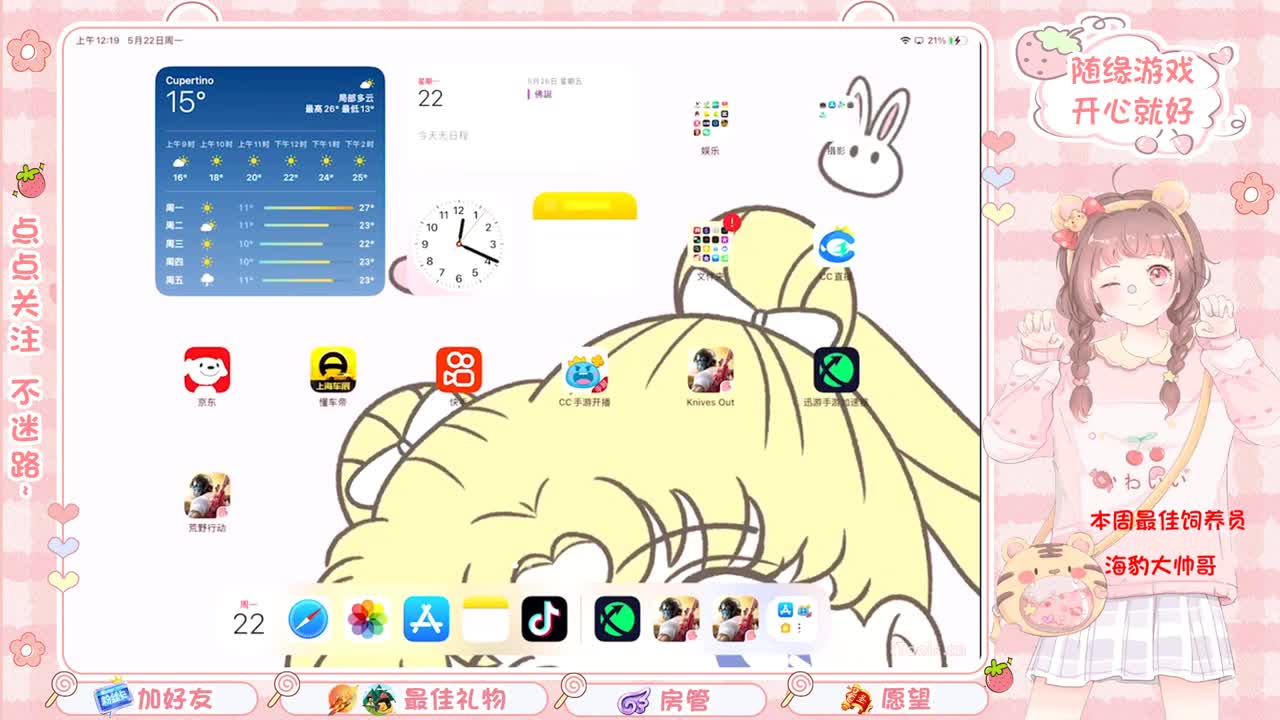Viewport: 1280px width, 720px height.
Task: Open the analog clock widget
Action: 458,243
